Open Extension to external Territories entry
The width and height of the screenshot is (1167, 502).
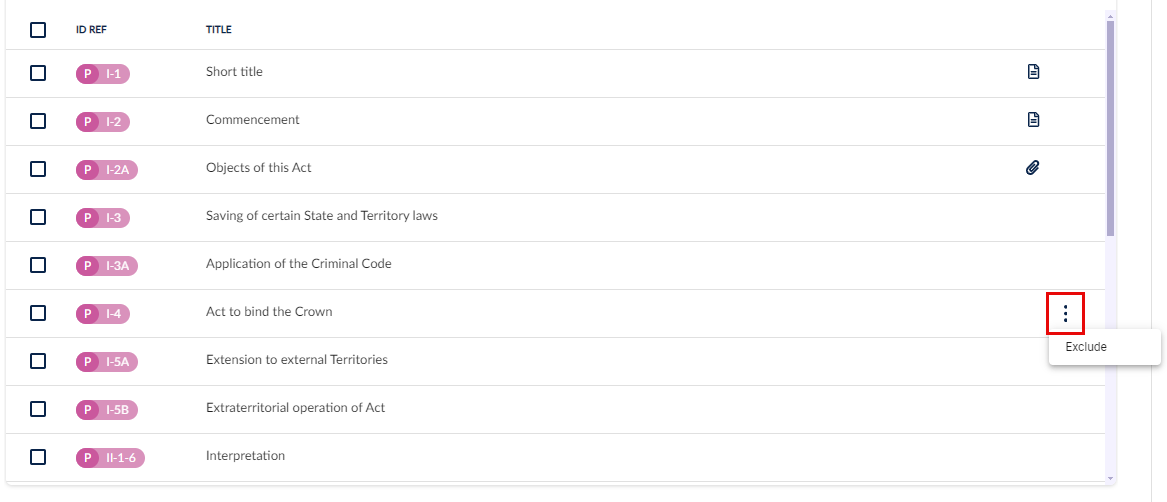297,360
